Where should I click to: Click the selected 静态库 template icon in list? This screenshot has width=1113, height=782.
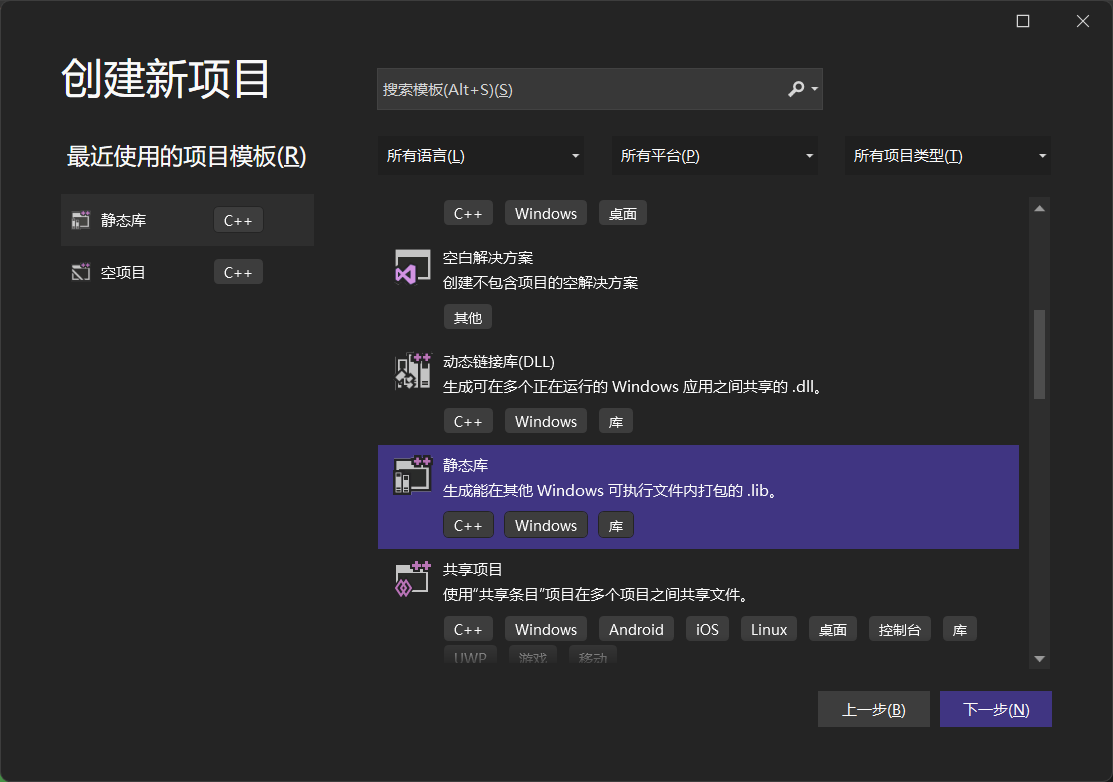click(412, 475)
